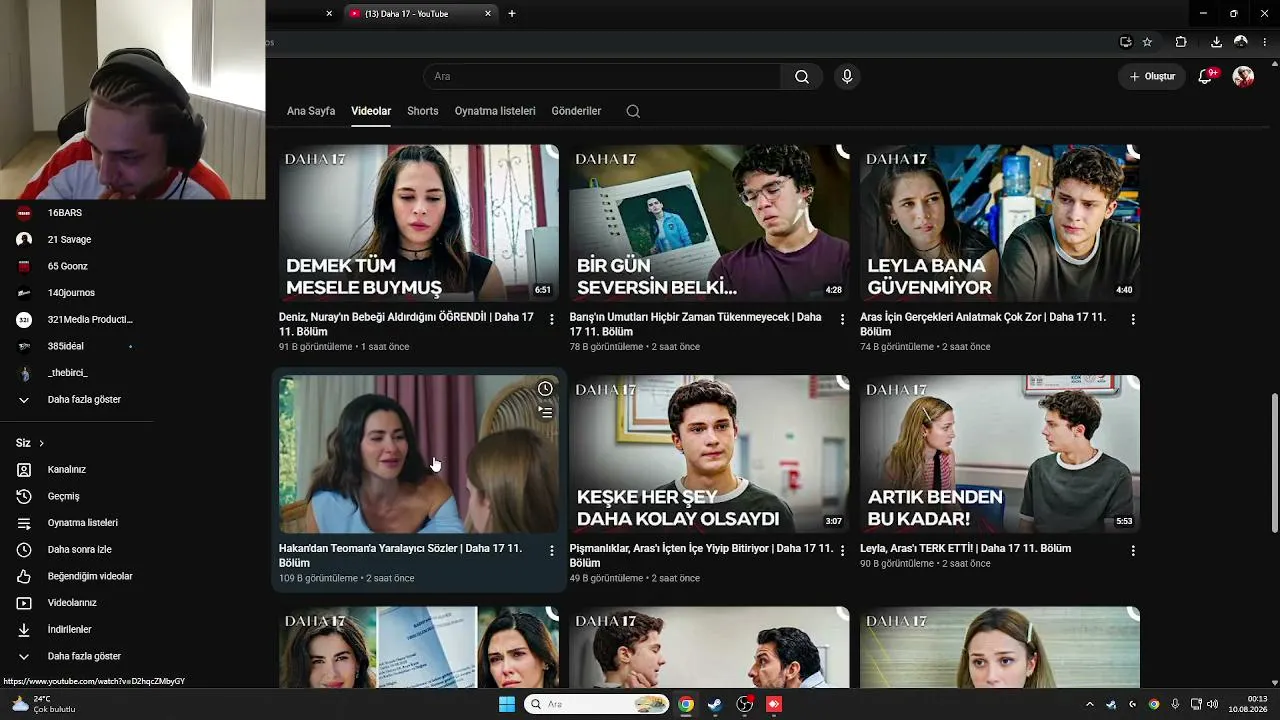Screen dimensions: 1280x720
Task: Select the 'Videolar' channel tab
Action: click(x=371, y=111)
